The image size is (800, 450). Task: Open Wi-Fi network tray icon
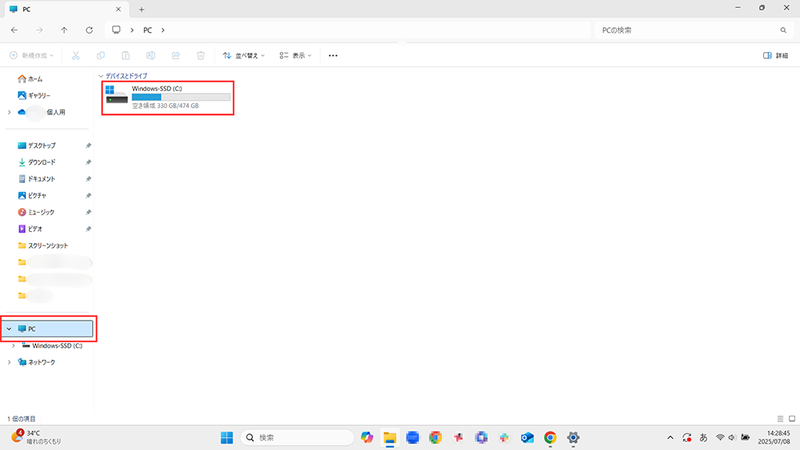(720, 437)
